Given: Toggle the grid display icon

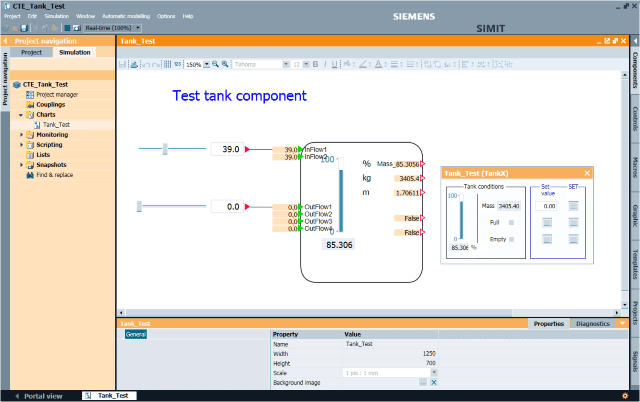Looking at the screenshot, I should 167,64.
